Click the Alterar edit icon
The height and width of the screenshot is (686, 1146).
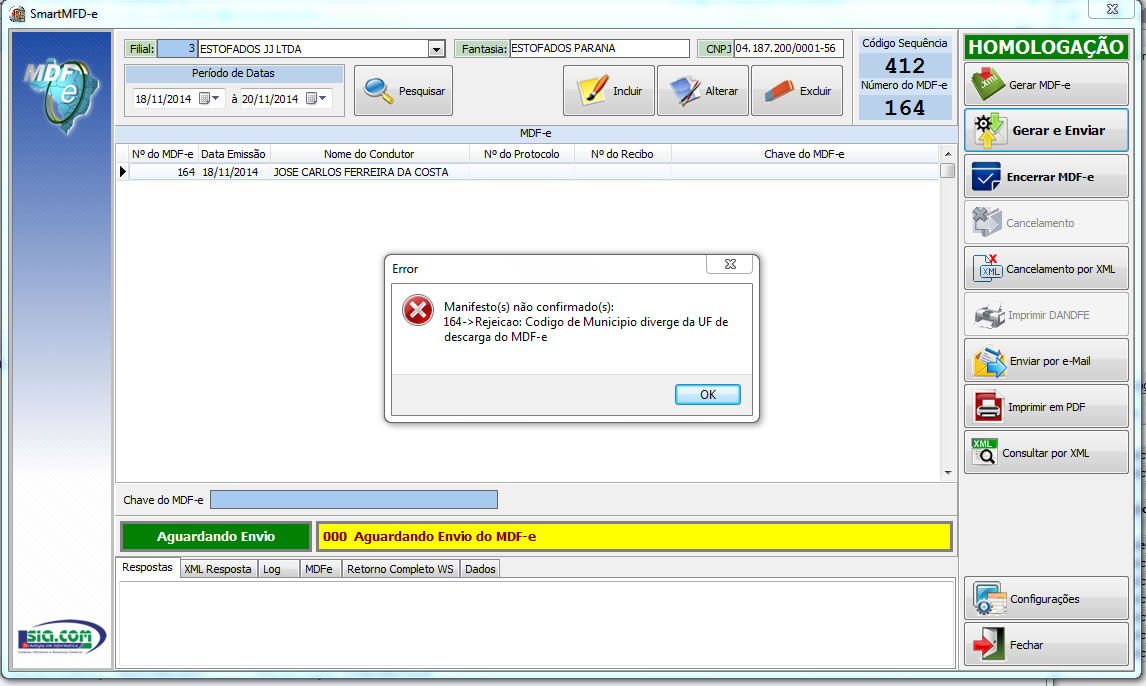pos(686,91)
